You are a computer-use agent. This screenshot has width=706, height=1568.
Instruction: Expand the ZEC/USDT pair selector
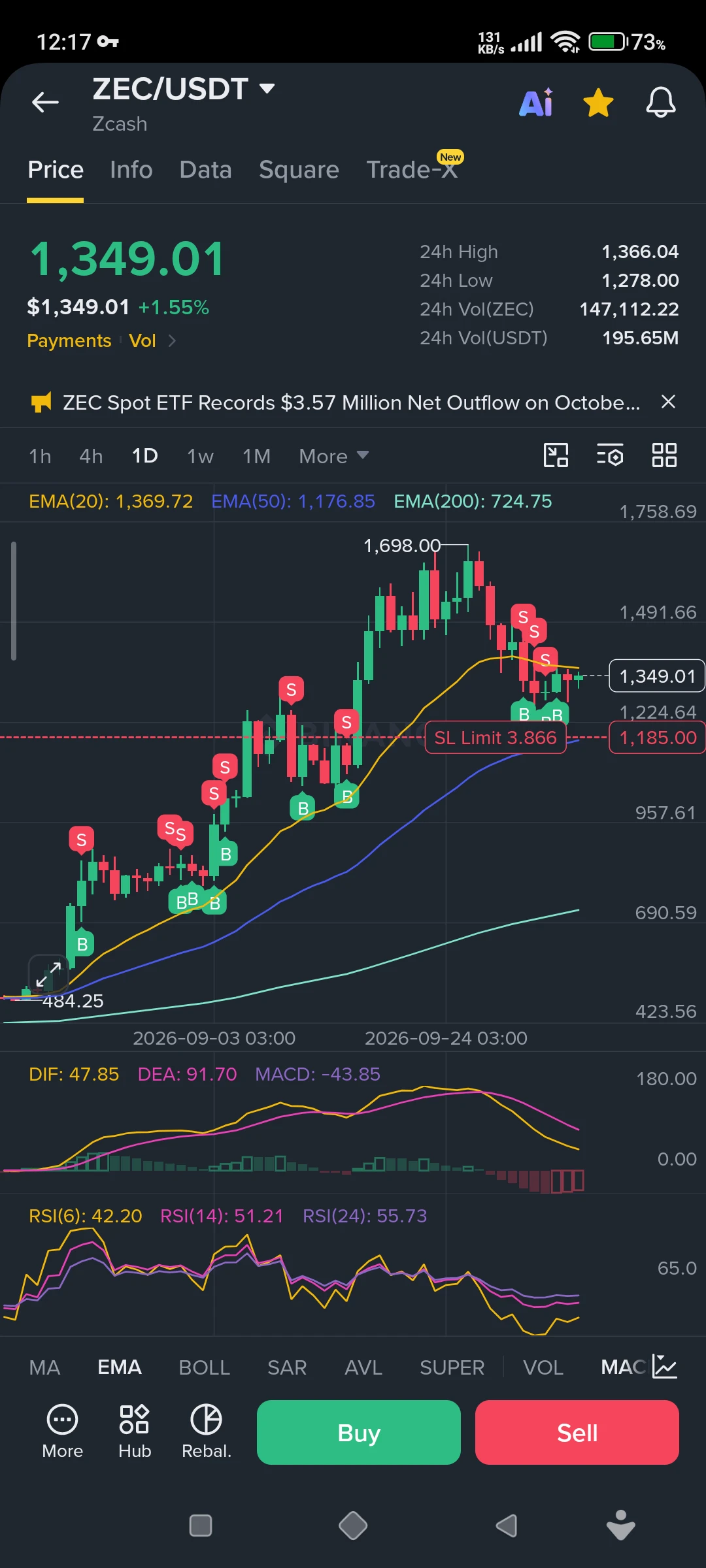click(267, 89)
